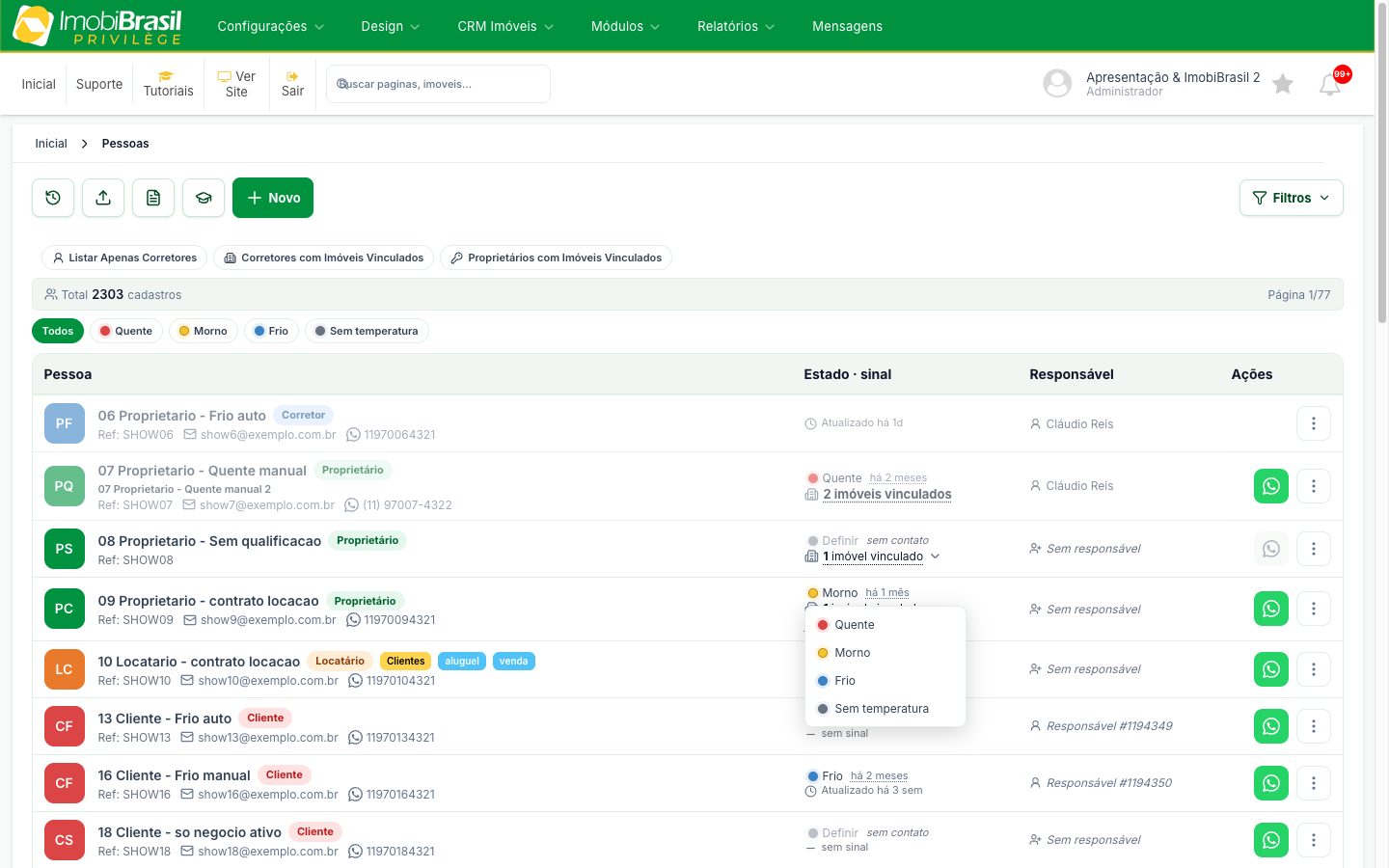Open actions menu for 16 Cliente row

[1314, 783]
